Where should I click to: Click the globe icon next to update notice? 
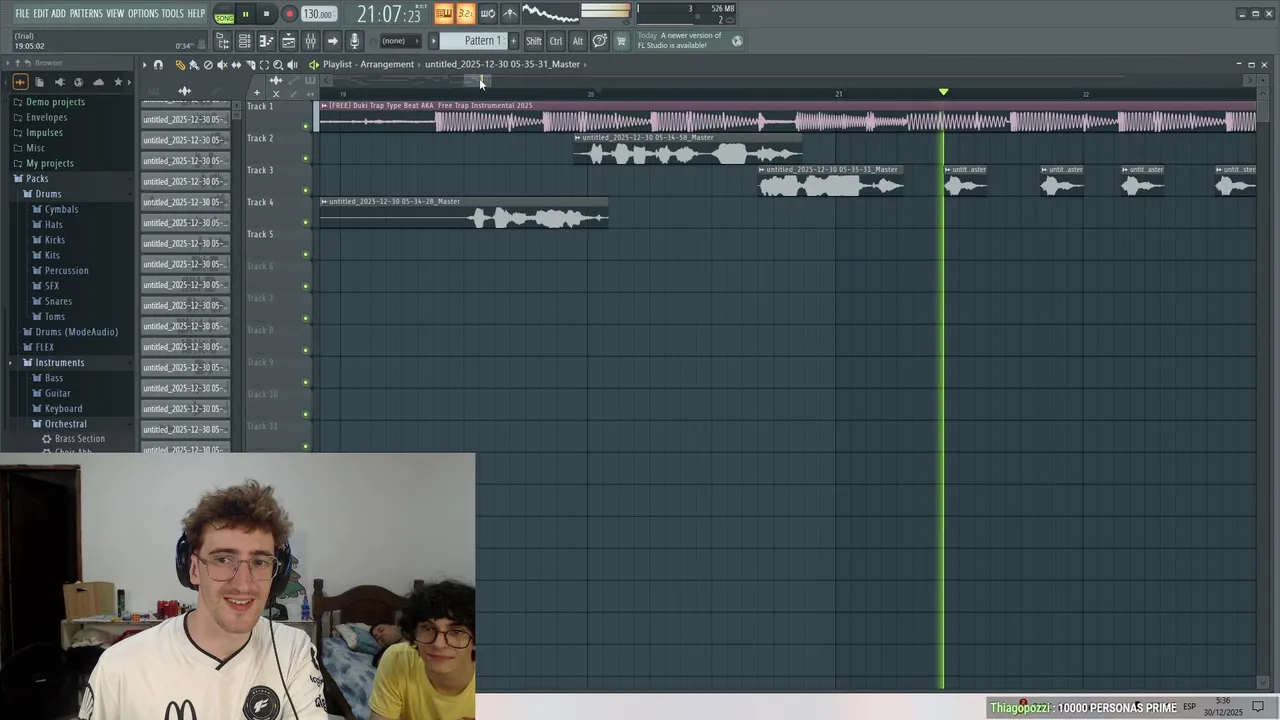click(x=737, y=41)
